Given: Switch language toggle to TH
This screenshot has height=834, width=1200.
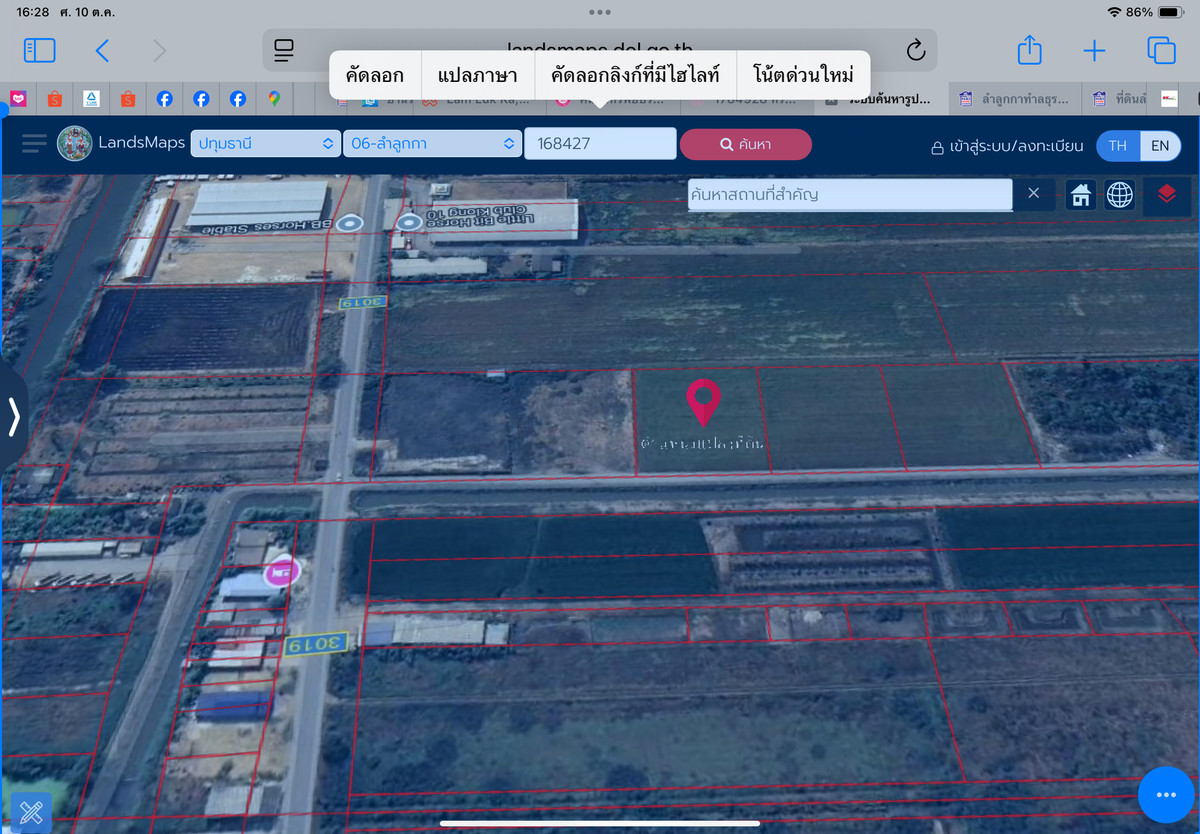Looking at the screenshot, I should (x=1118, y=145).
